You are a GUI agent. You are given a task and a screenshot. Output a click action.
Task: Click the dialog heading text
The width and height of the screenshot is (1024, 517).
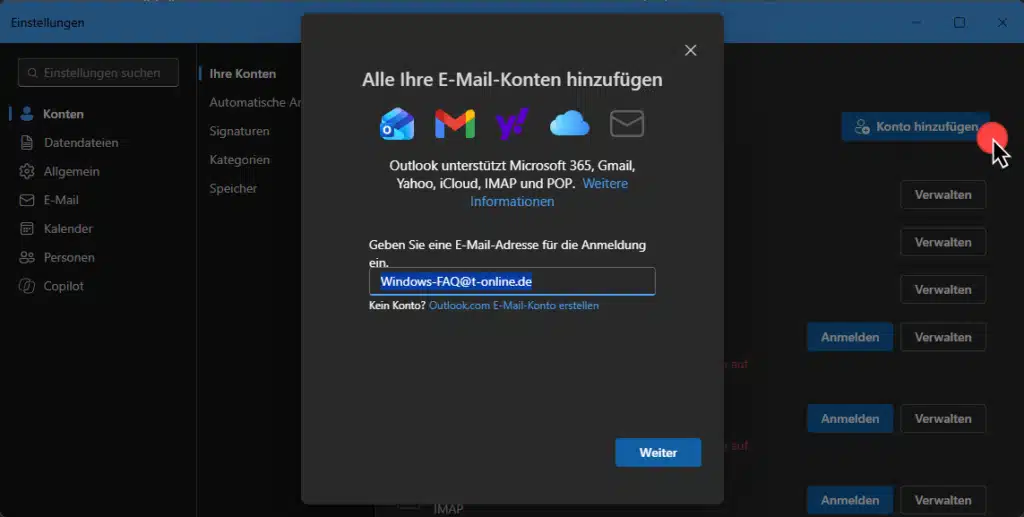pos(512,80)
